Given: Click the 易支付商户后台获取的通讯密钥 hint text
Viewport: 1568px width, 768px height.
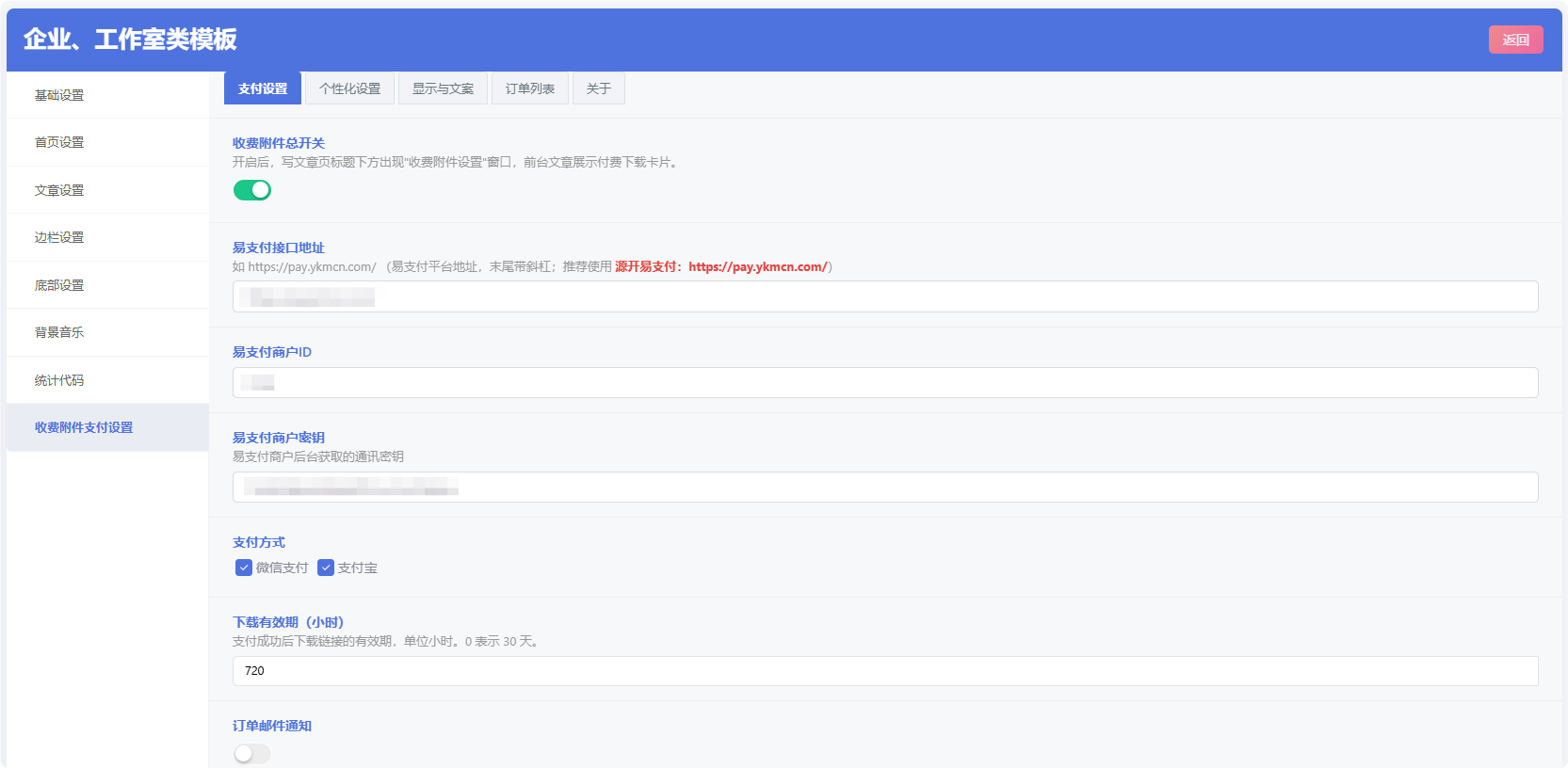Looking at the screenshot, I should click(x=318, y=456).
